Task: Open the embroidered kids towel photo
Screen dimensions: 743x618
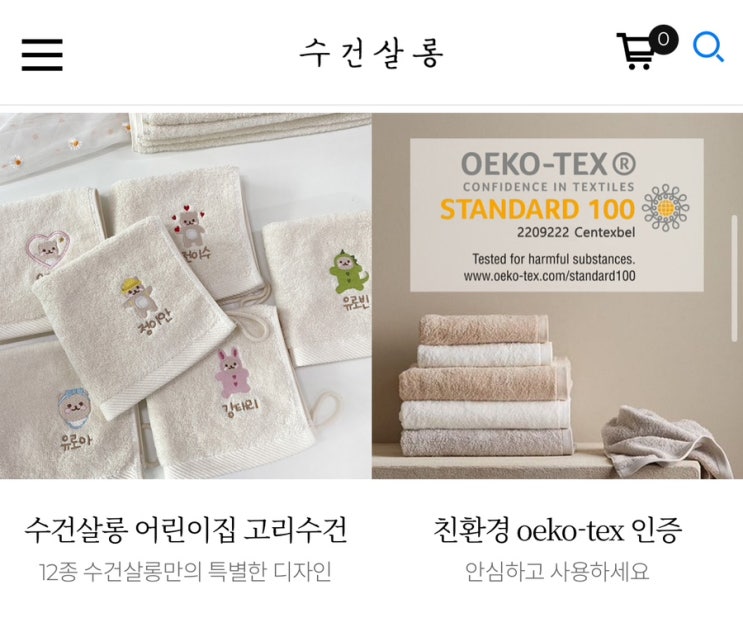Action: point(186,296)
